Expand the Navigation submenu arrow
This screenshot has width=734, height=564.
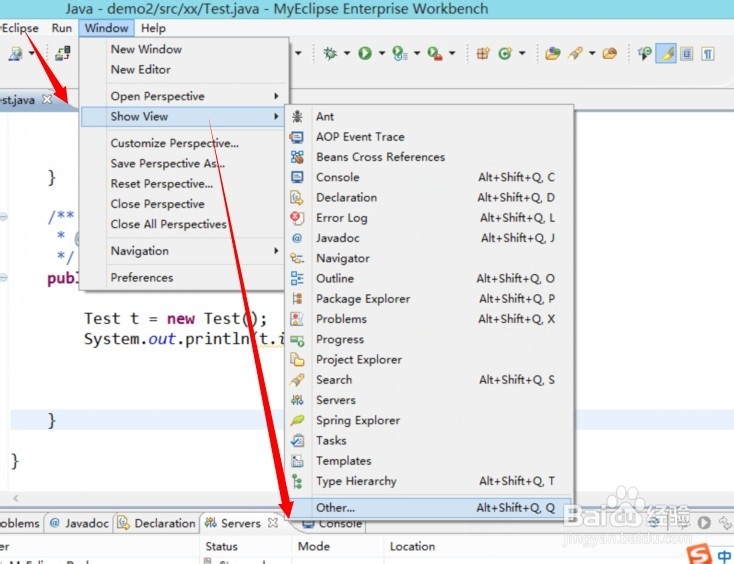(276, 251)
